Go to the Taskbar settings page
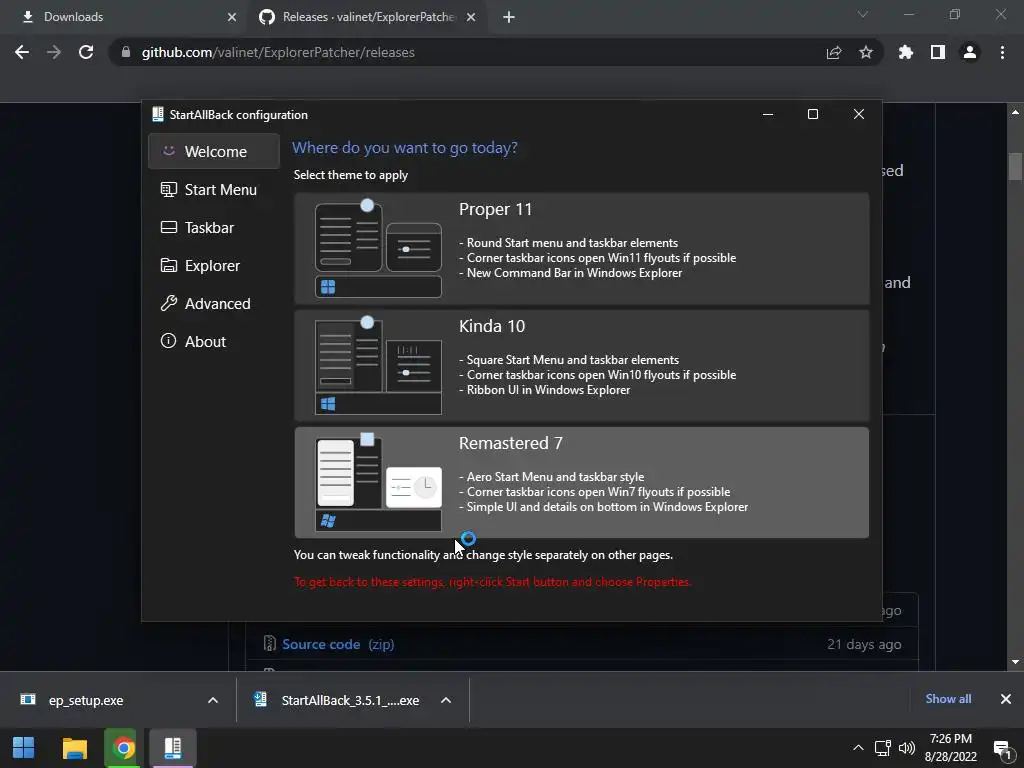The height and width of the screenshot is (768, 1024). coord(214,227)
